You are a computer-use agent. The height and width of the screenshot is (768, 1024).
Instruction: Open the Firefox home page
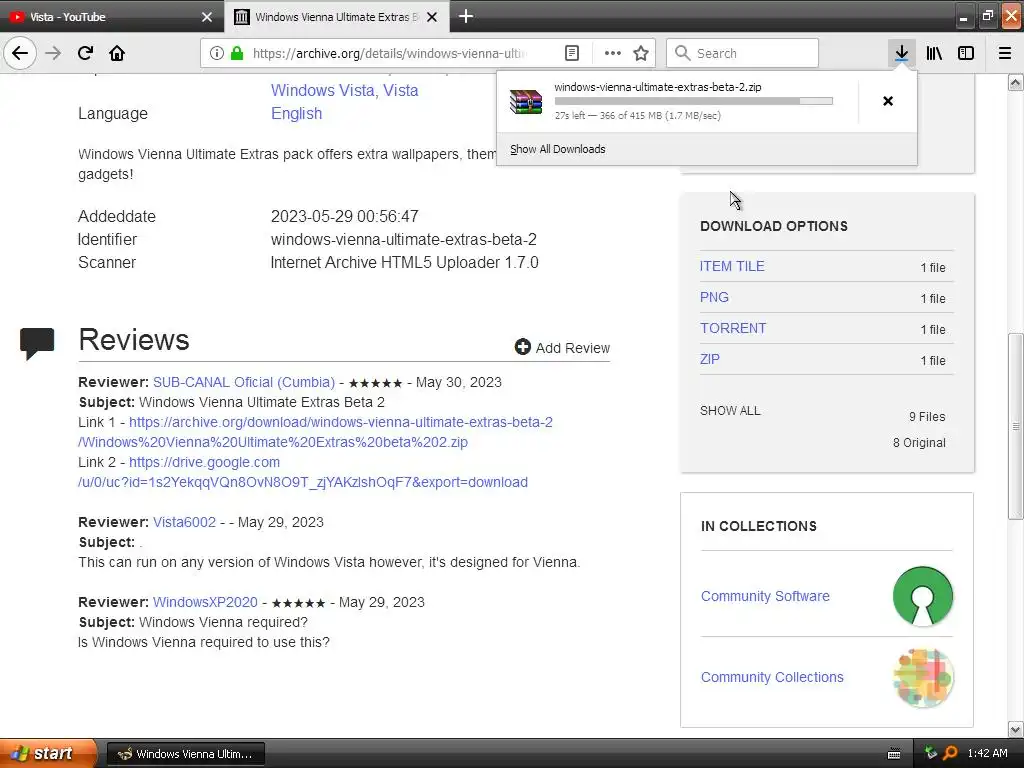coord(117,53)
